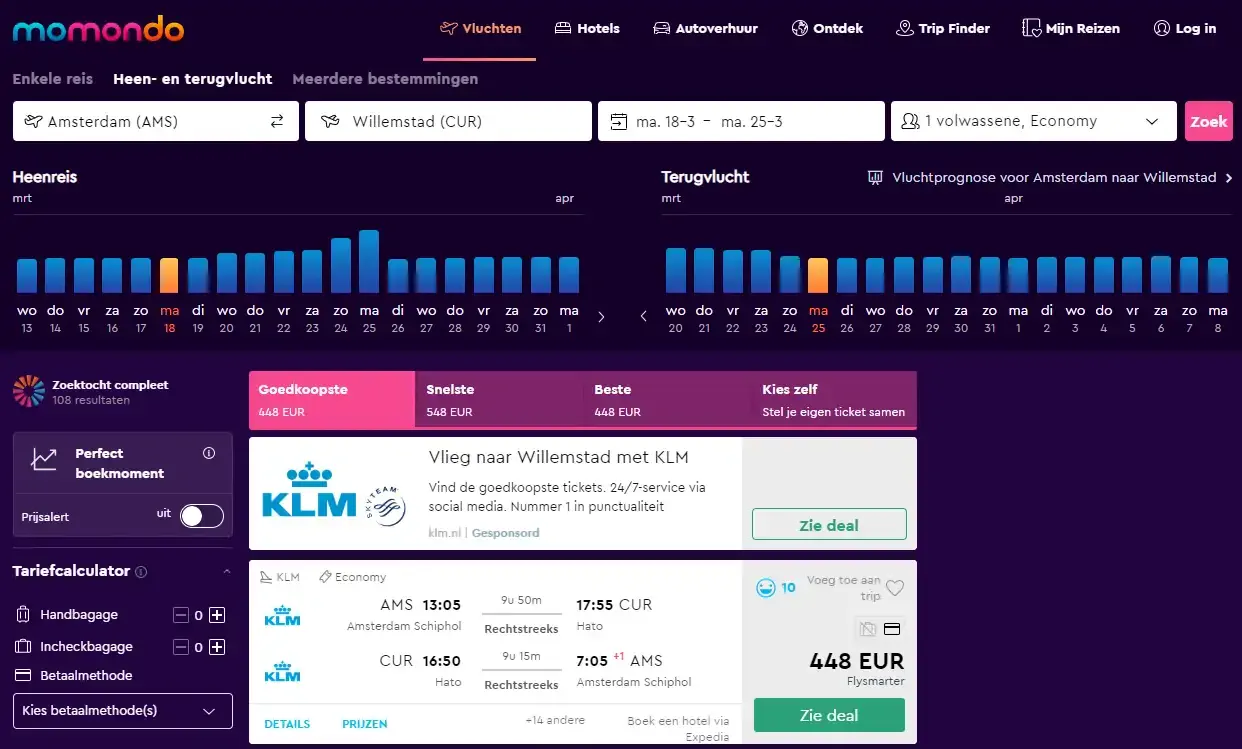Decrease Handbagage count

click(181, 615)
